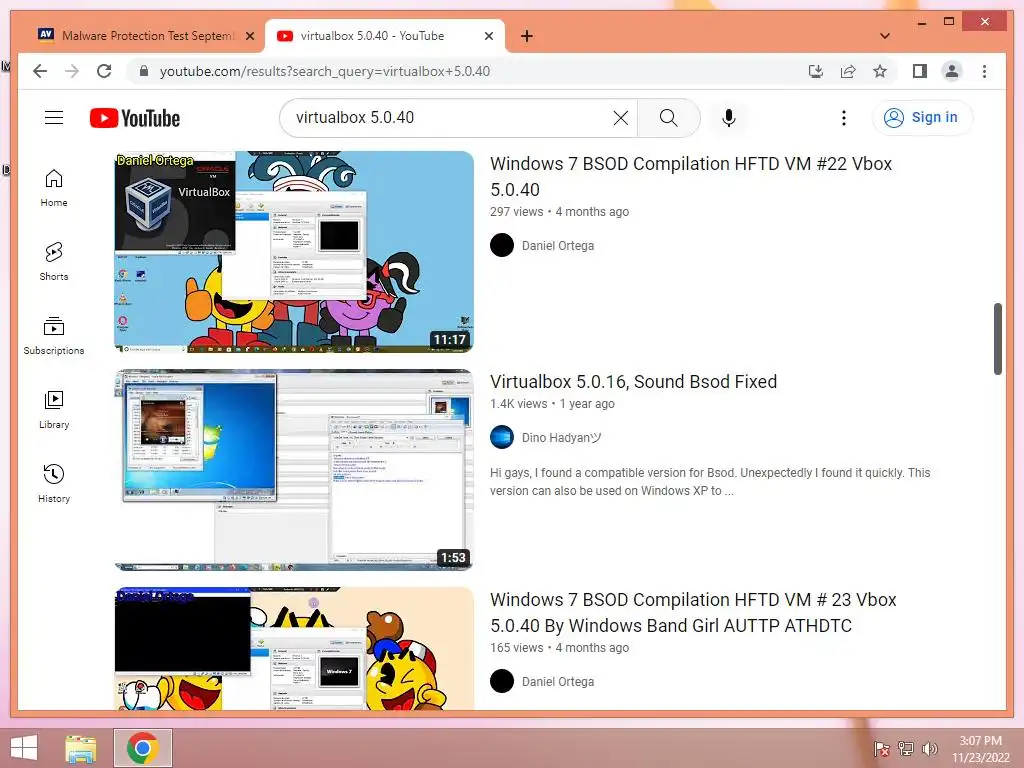Share this page via address bar icon

[x=848, y=71]
